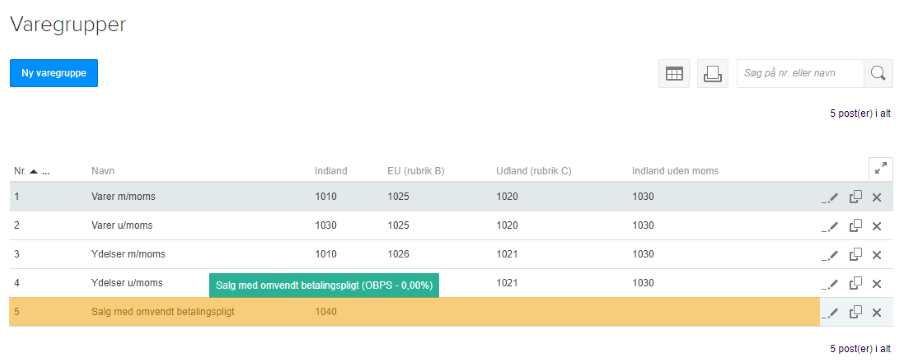Screen dimensions: 900x363
Task: Copy the Varer m/moms product group
Action: pos(855,197)
